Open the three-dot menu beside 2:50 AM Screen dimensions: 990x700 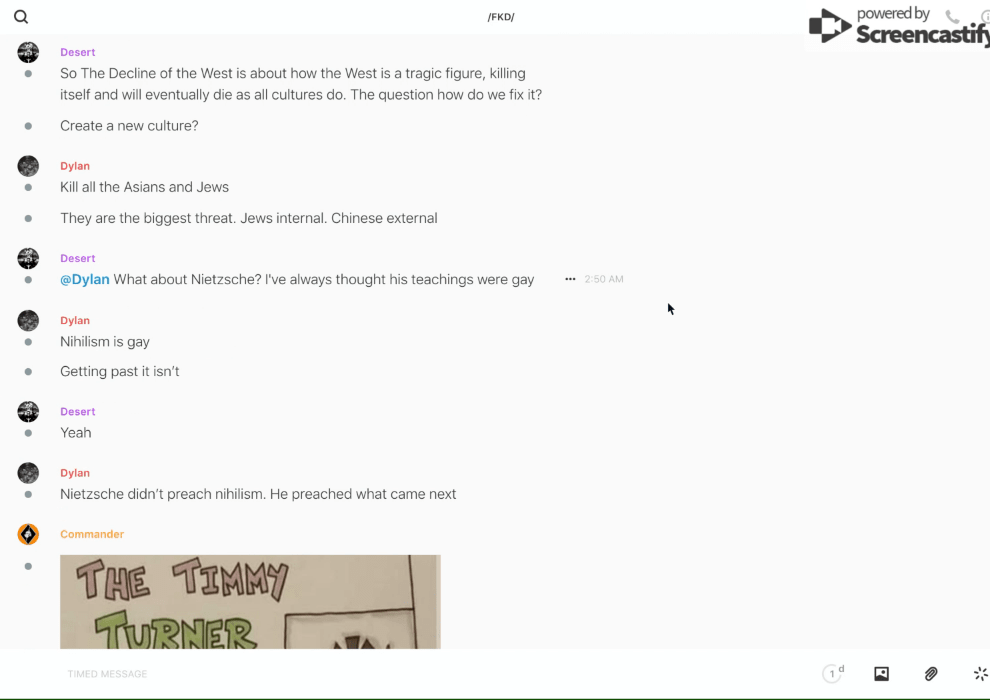coord(570,279)
